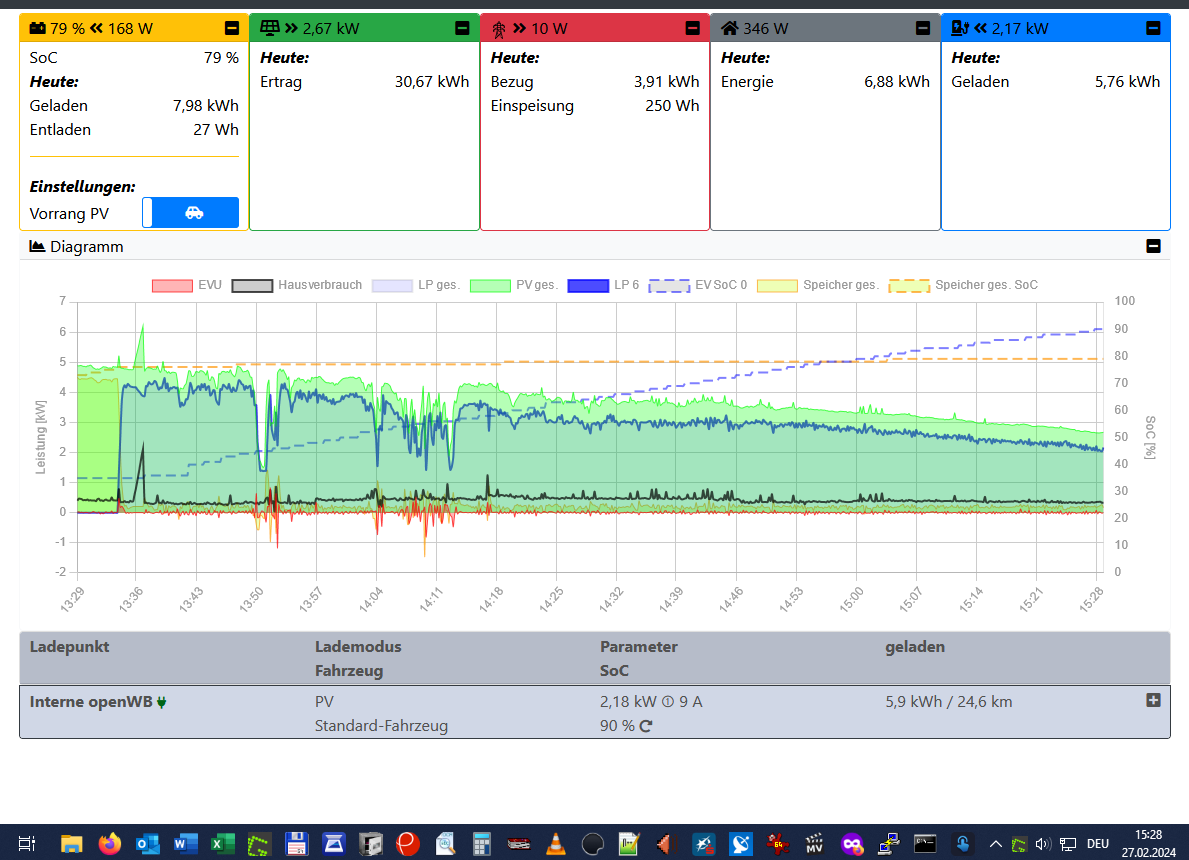Click the Lademodus column header

coord(358,647)
